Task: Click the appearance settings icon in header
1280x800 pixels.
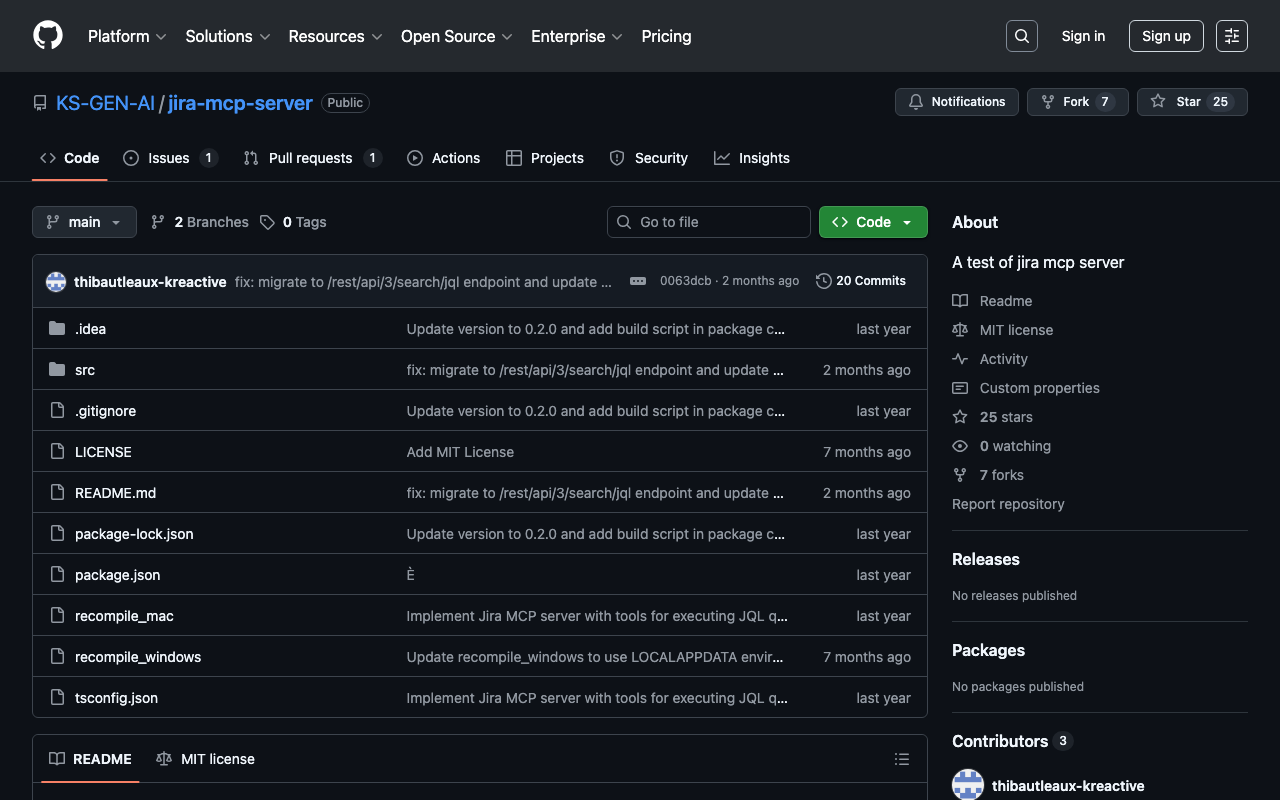Action: coord(1231,36)
